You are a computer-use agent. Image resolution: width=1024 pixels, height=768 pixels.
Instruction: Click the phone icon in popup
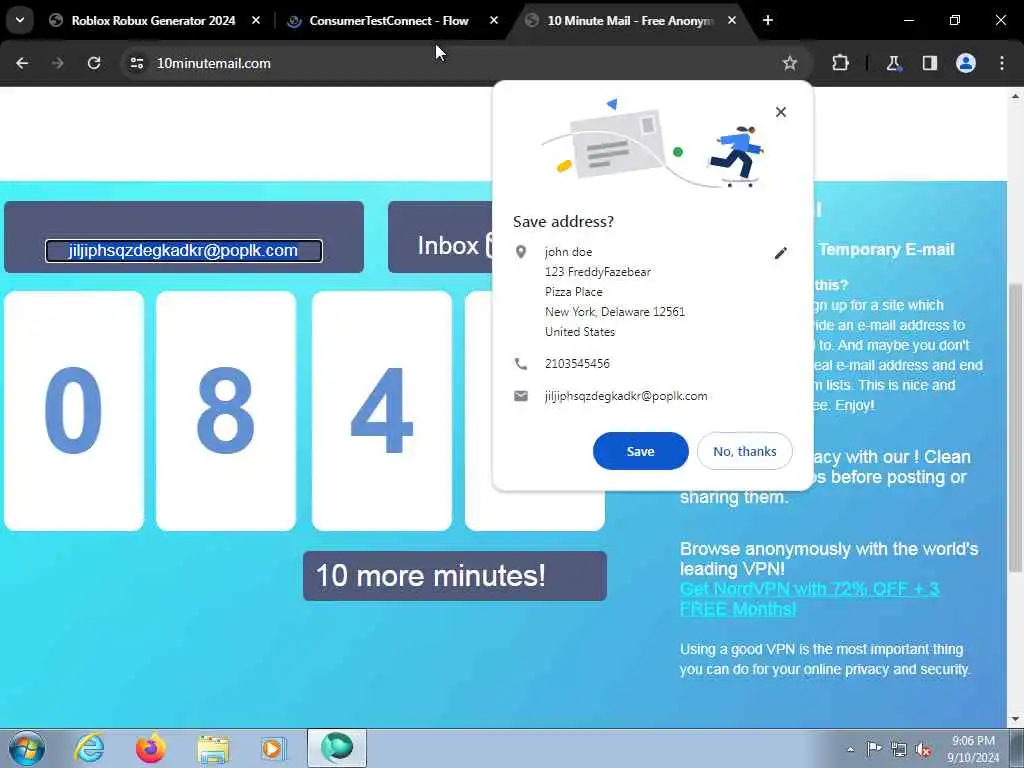coord(520,364)
